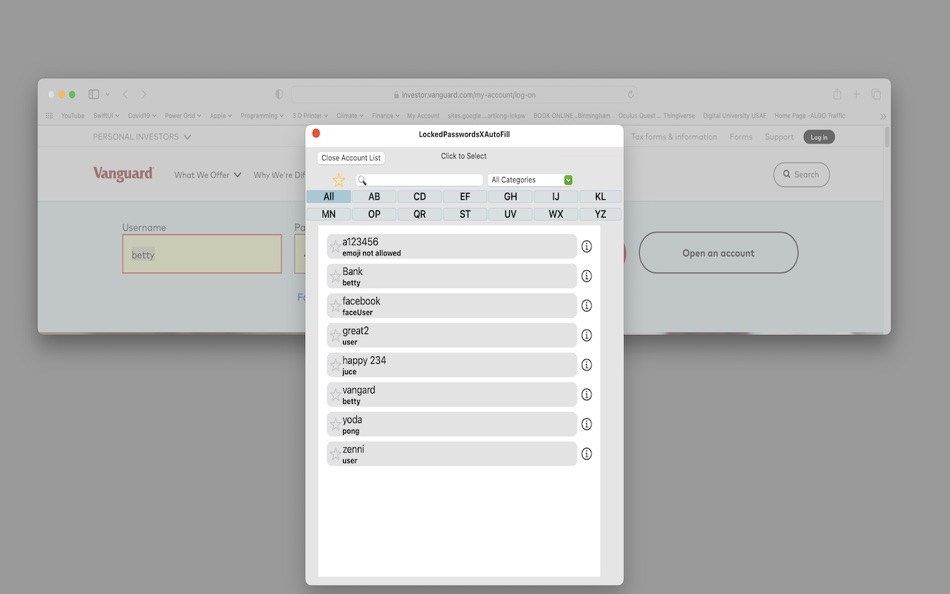
Task: Toggle the star on vangard
Action: click(x=335, y=395)
